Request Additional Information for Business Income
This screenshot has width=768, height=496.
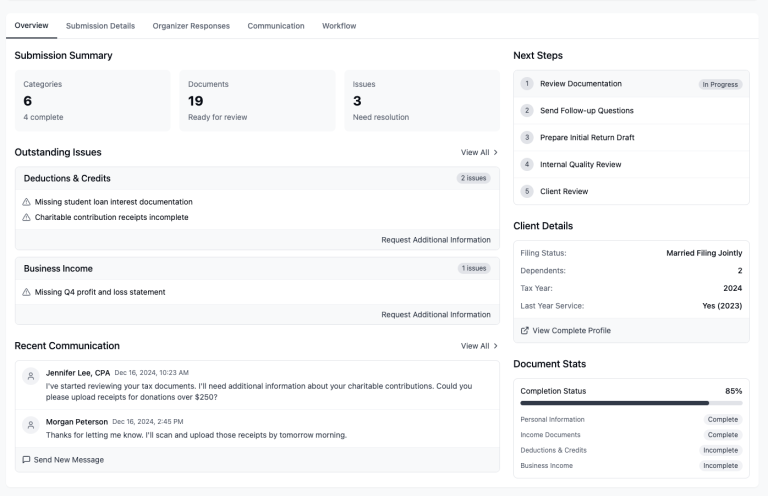coord(436,314)
